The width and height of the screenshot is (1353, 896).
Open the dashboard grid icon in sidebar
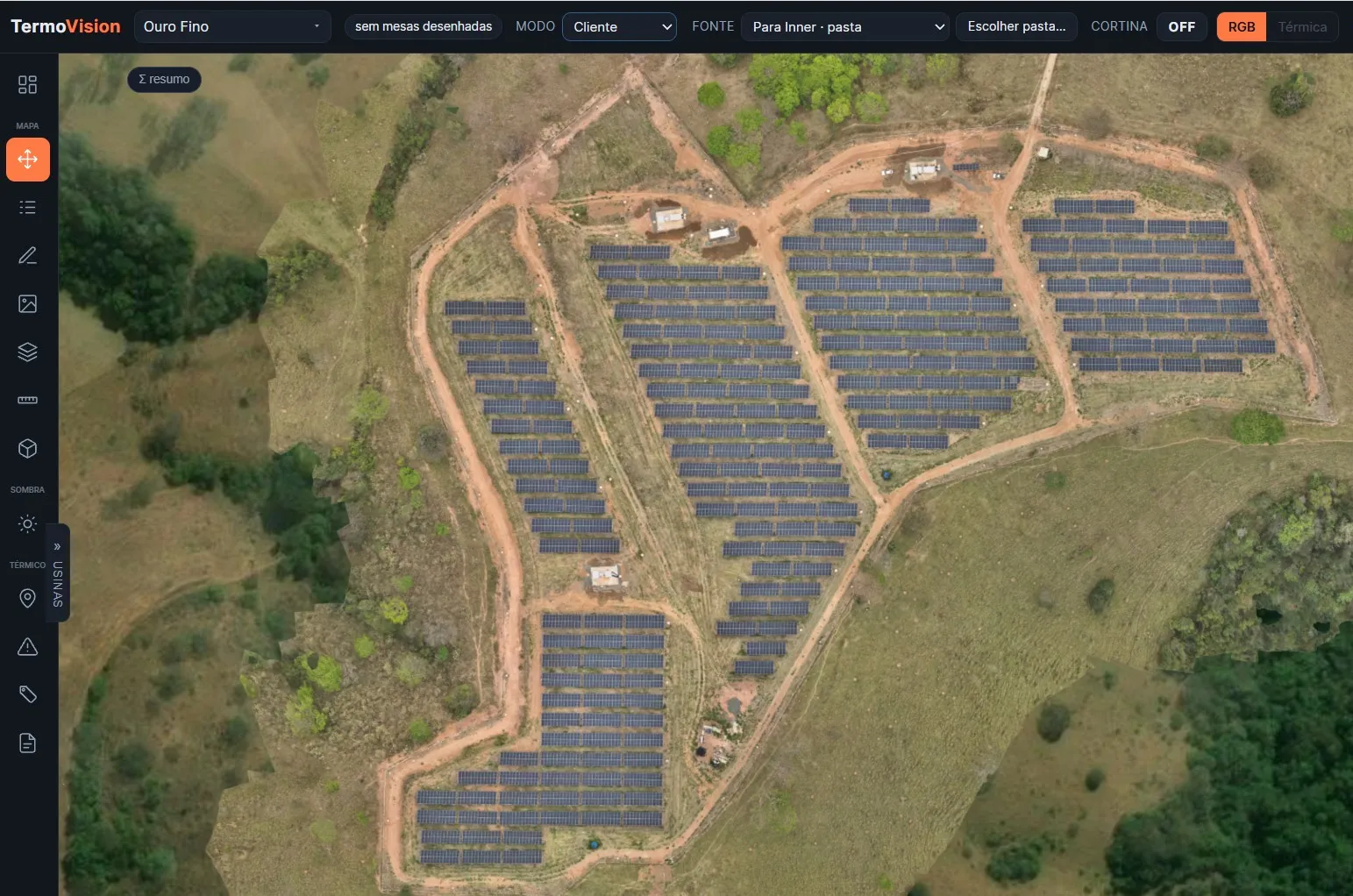pyautogui.click(x=27, y=84)
